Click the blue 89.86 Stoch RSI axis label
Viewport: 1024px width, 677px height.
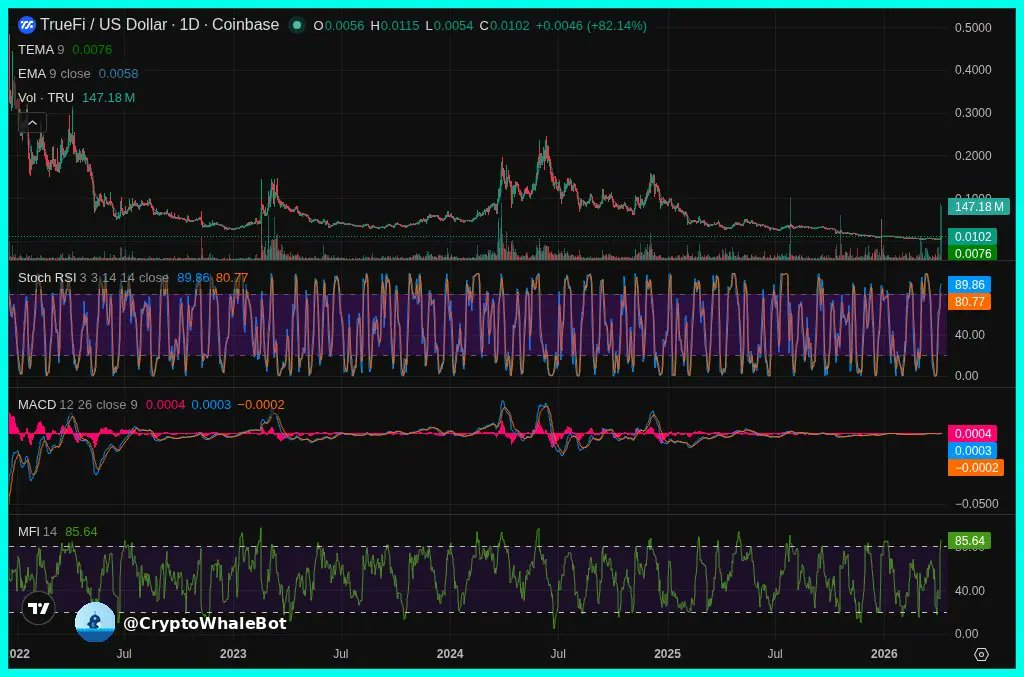[970, 285]
